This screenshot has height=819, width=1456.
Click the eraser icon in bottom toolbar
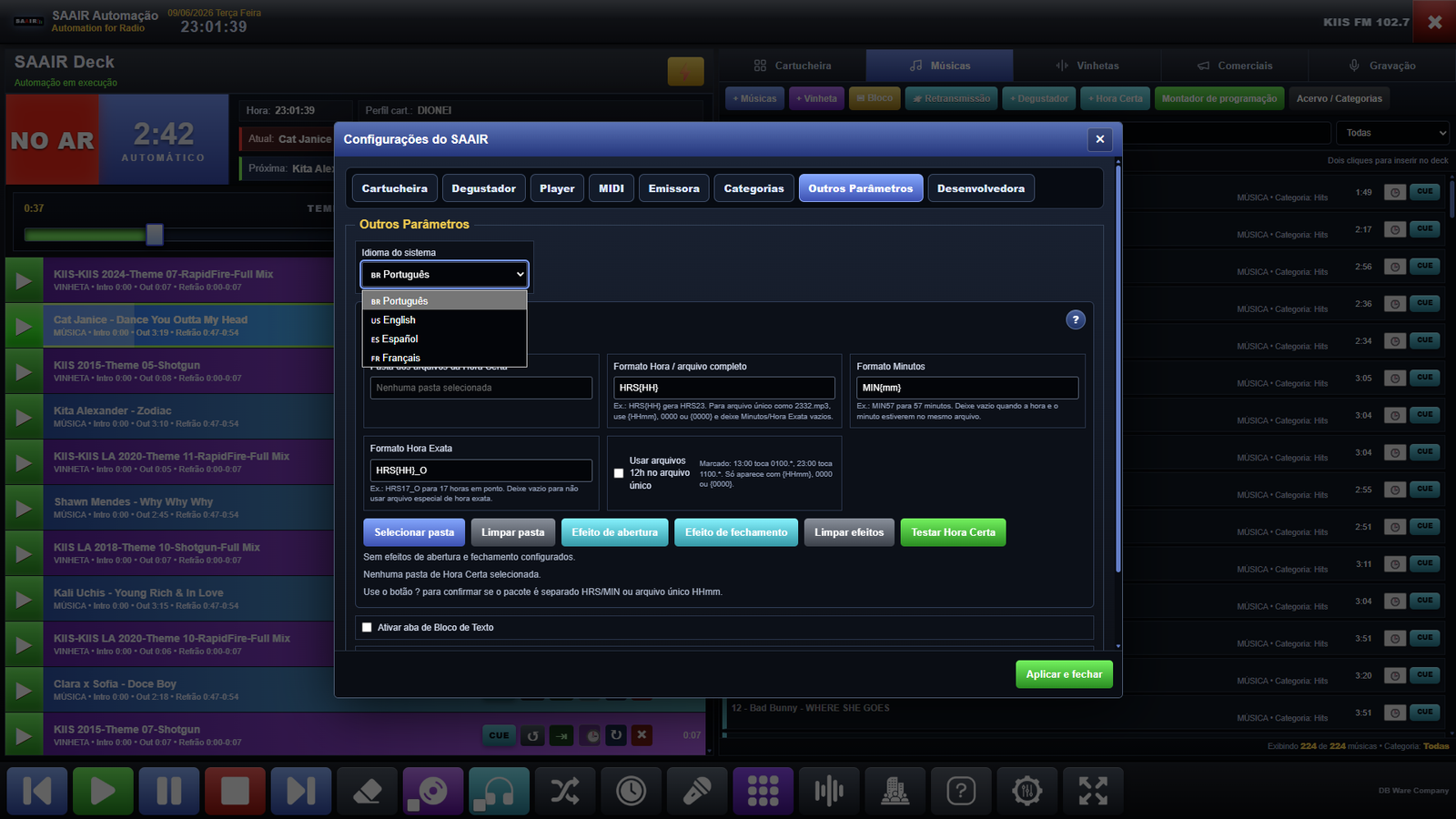point(367,791)
